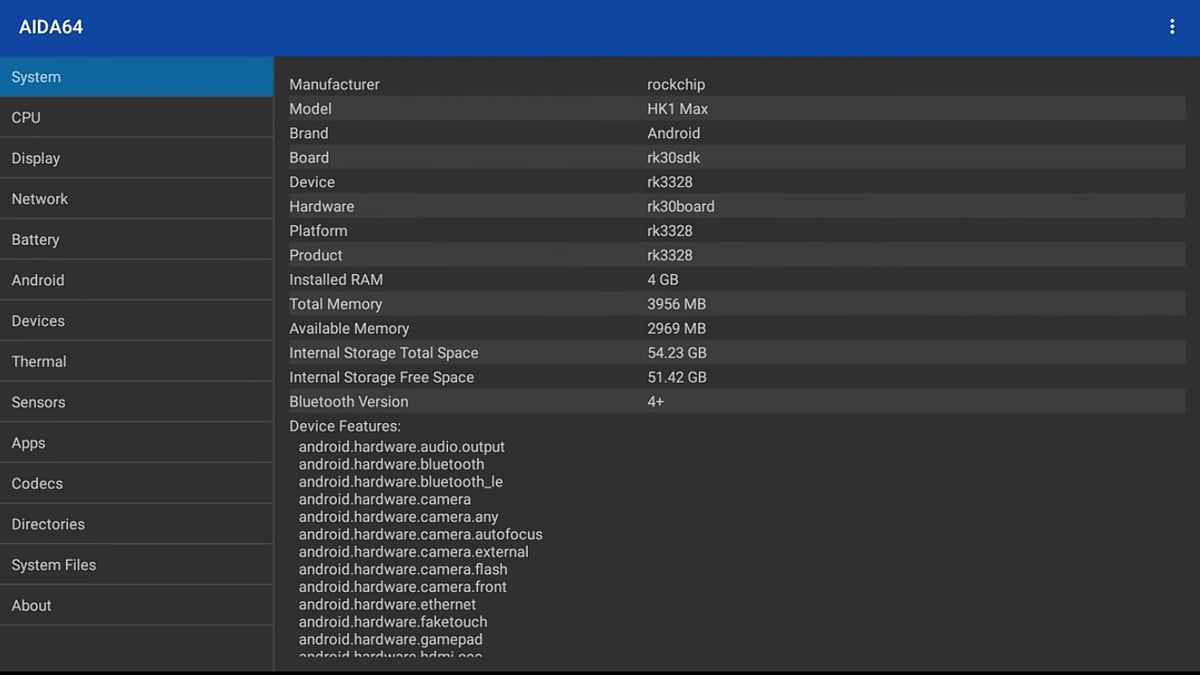Select the Internal Storage Free Space row
The width and height of the screenshot is (1200, 675).
[x=736, y=377]
